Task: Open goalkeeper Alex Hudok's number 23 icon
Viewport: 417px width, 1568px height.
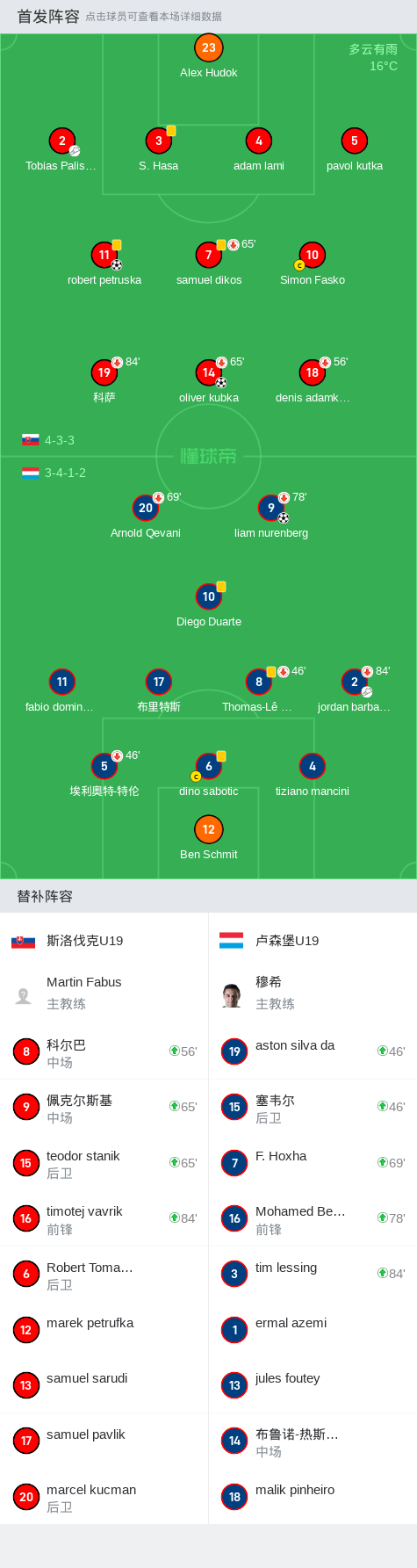Action: pos(208,47)
